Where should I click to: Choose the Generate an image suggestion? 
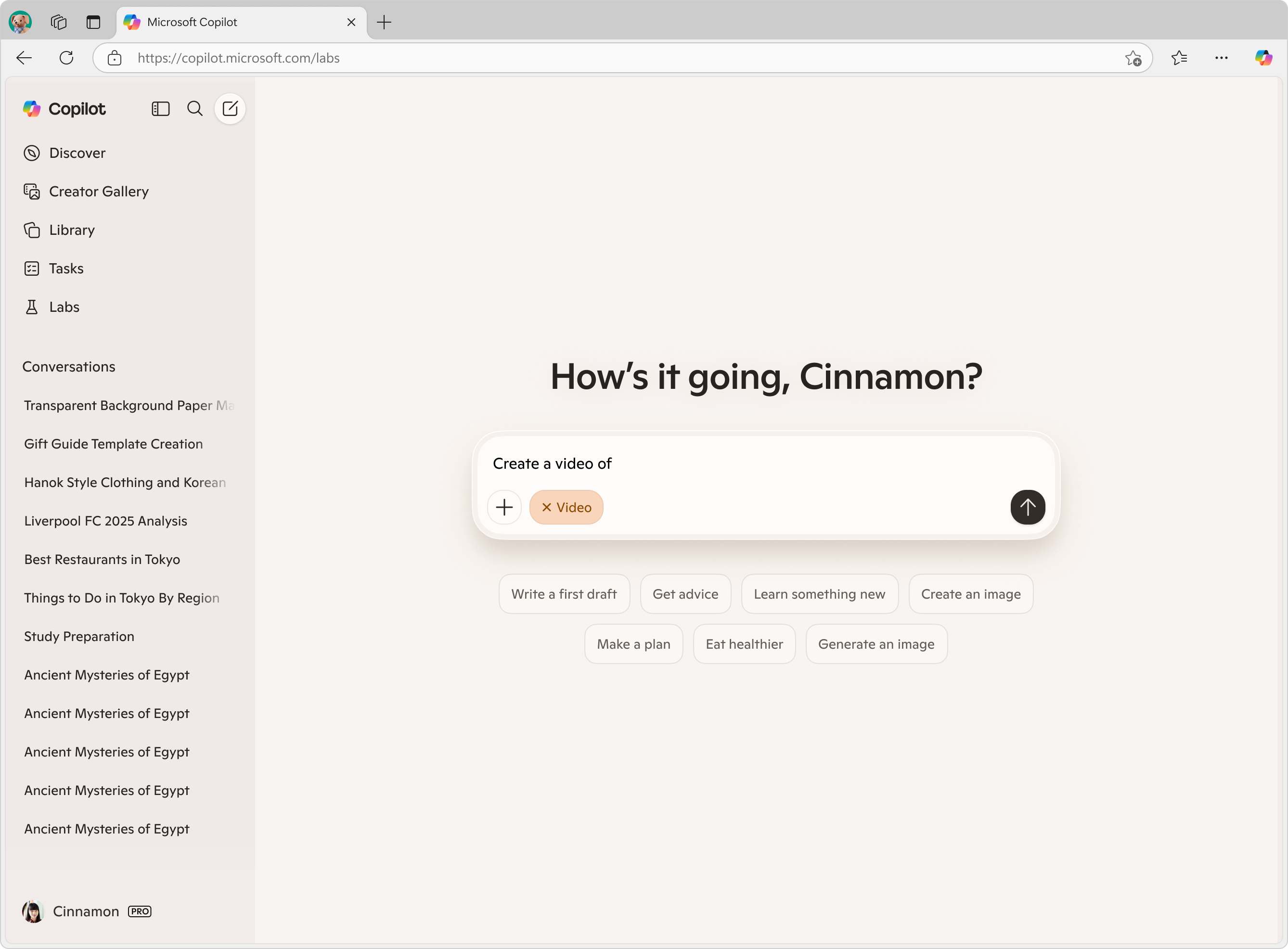[876, 644]
